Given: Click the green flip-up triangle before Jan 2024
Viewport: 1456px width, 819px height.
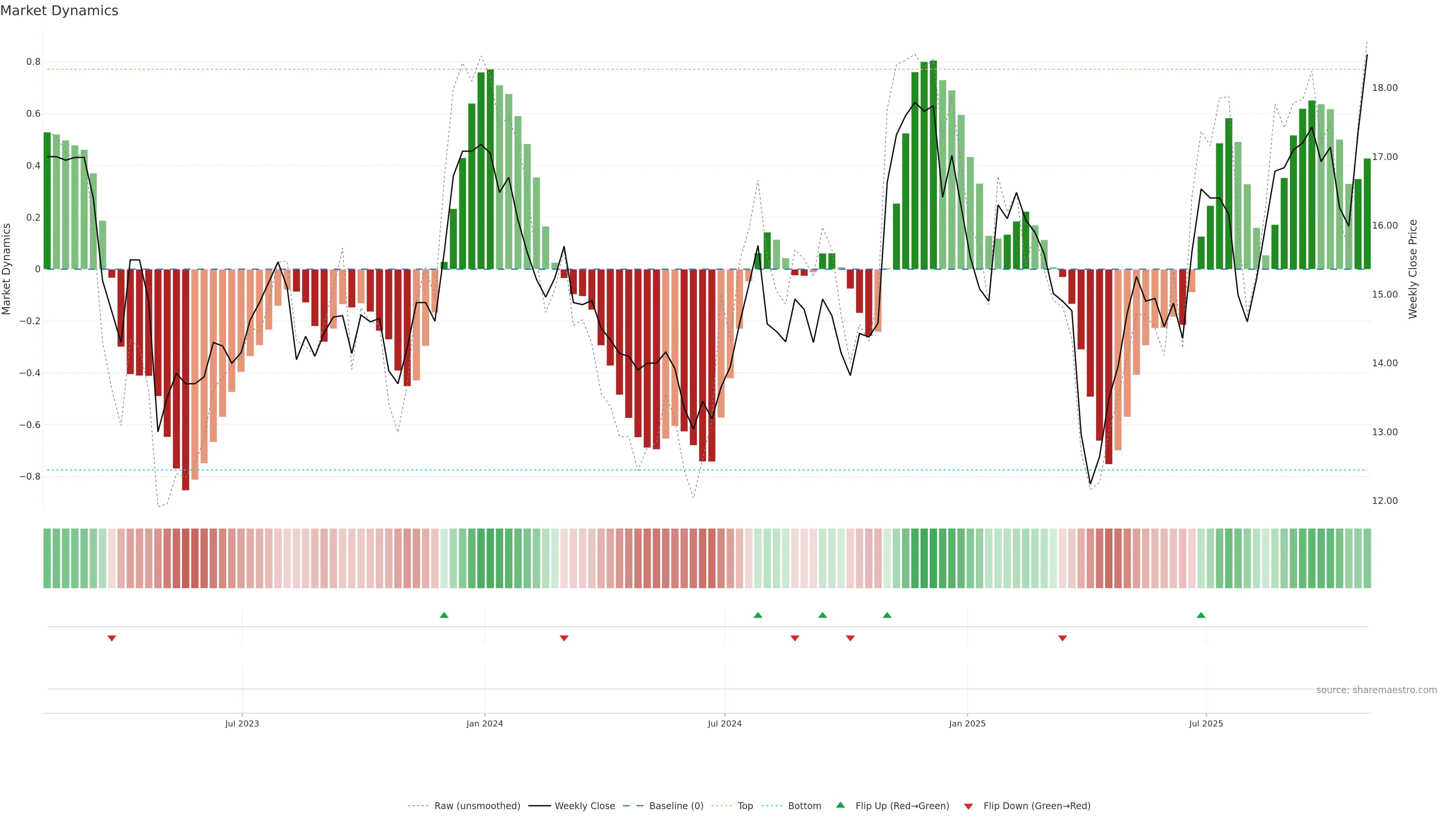Looking at the screenshot, I should [x=444, y=615].
